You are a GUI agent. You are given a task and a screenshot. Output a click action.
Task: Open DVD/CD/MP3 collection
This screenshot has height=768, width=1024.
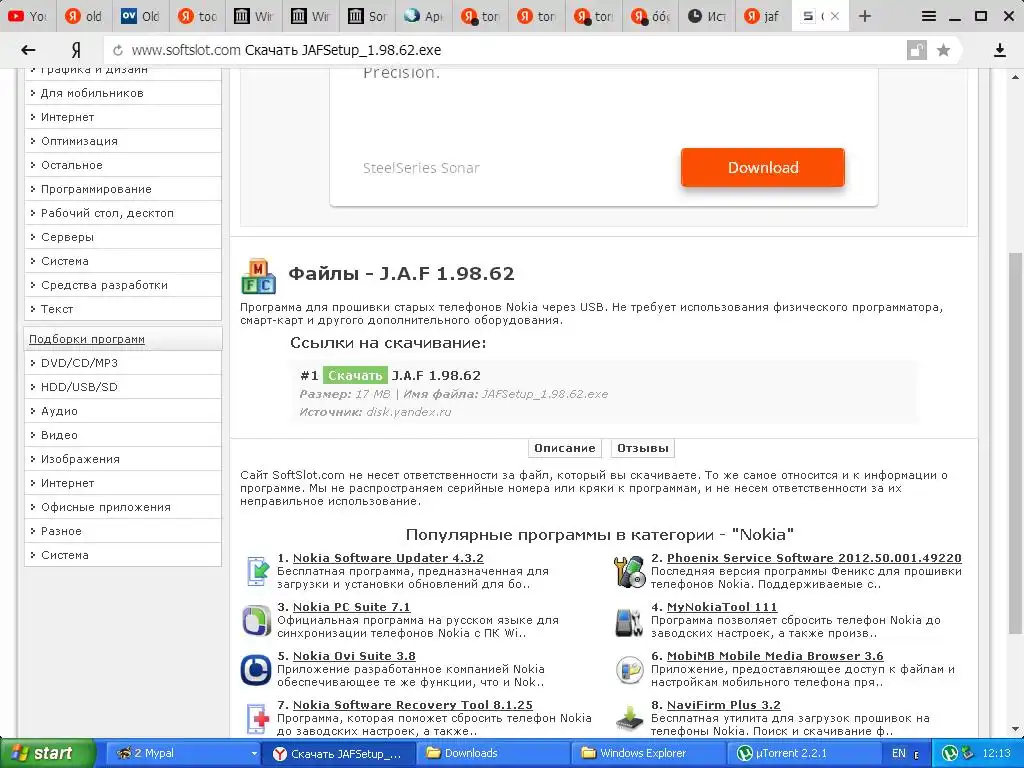tap(123, 362)
